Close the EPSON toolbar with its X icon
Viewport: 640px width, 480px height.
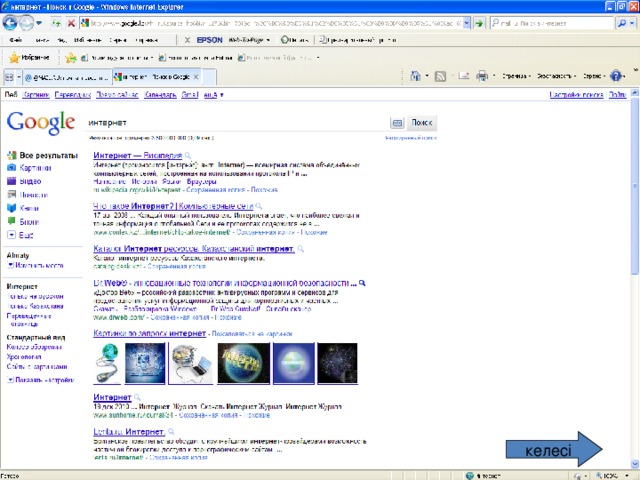(x=187, y=40)
